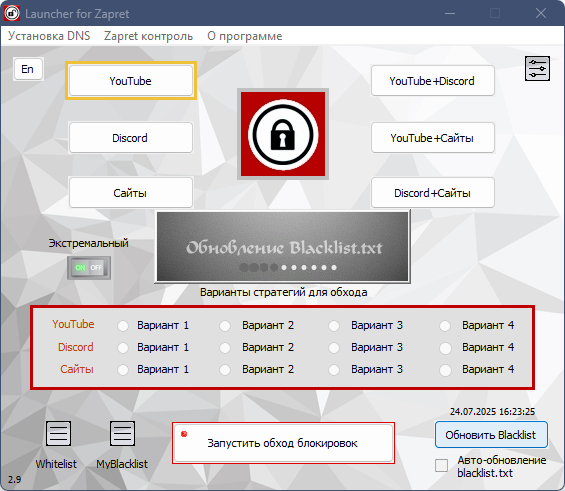Viewport: 565px width, 491px height.
Task: Click the Launcher app icon in title bar
Action: point(12,13)
